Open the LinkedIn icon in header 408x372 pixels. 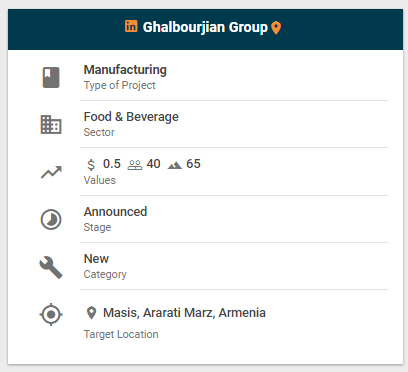point(131,26)
